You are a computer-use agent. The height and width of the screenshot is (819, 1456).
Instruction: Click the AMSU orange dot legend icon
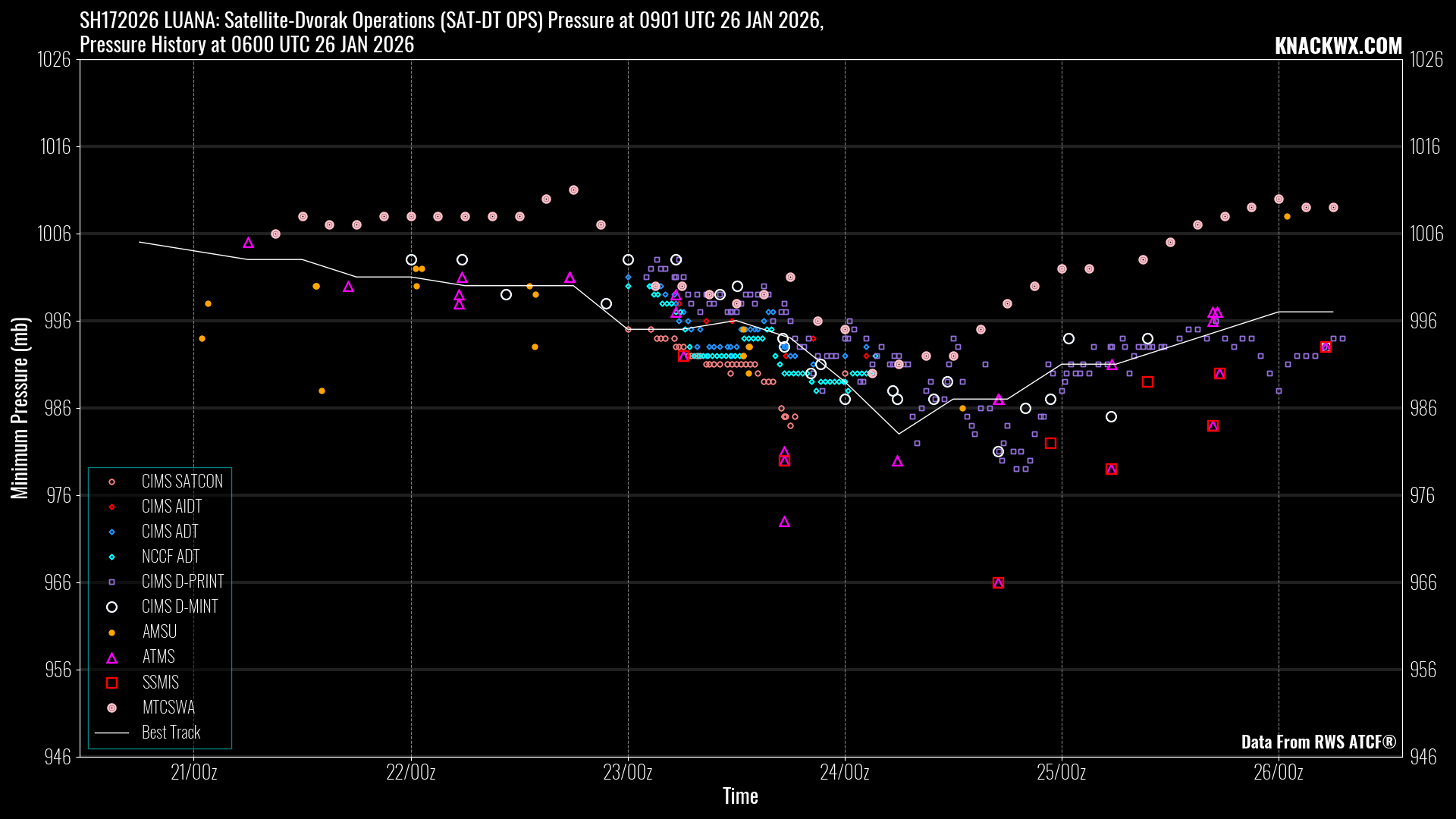click(x=111, y=632)
